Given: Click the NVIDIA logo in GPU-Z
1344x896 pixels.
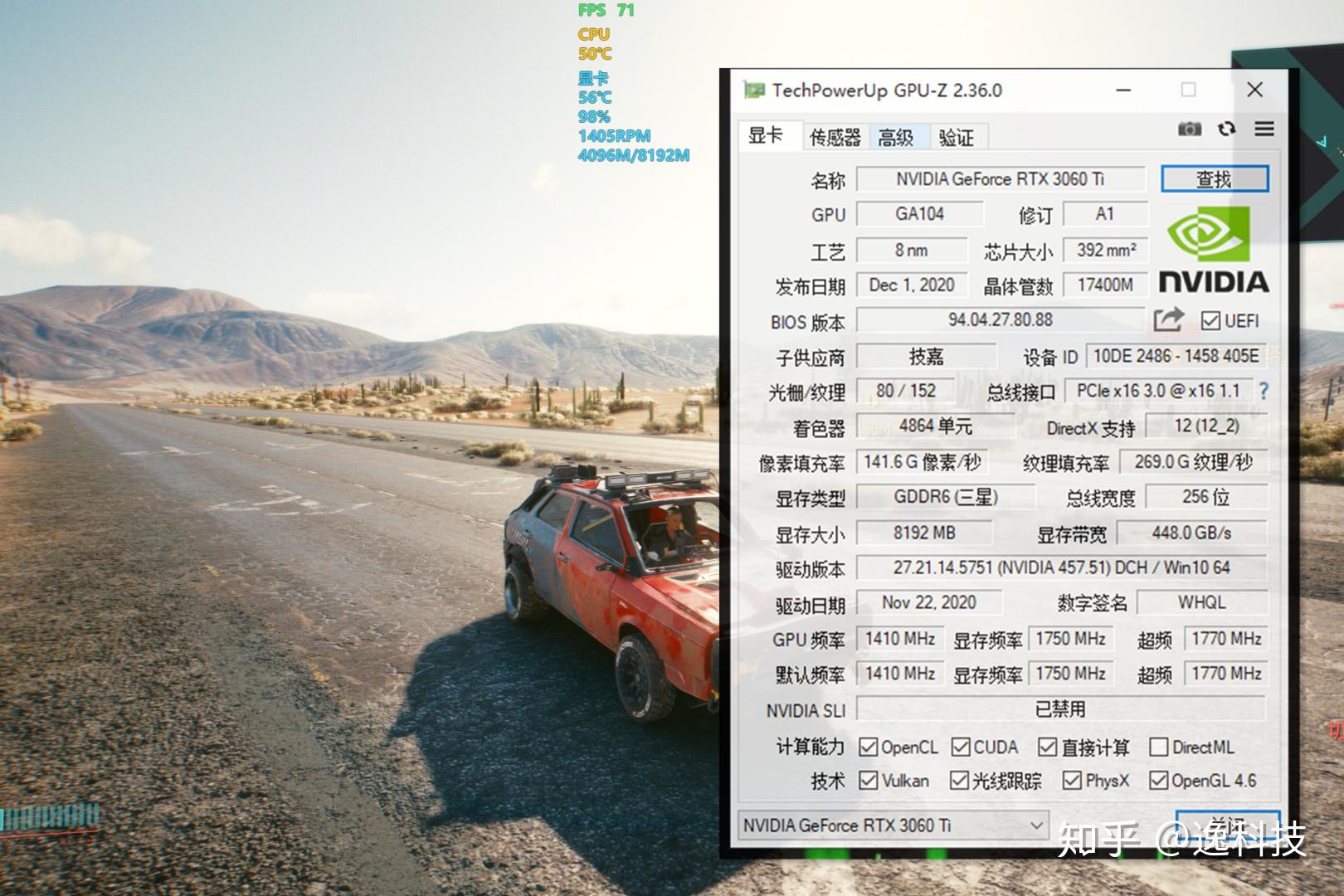Looking at the screenshot, I should [1213, 249].
